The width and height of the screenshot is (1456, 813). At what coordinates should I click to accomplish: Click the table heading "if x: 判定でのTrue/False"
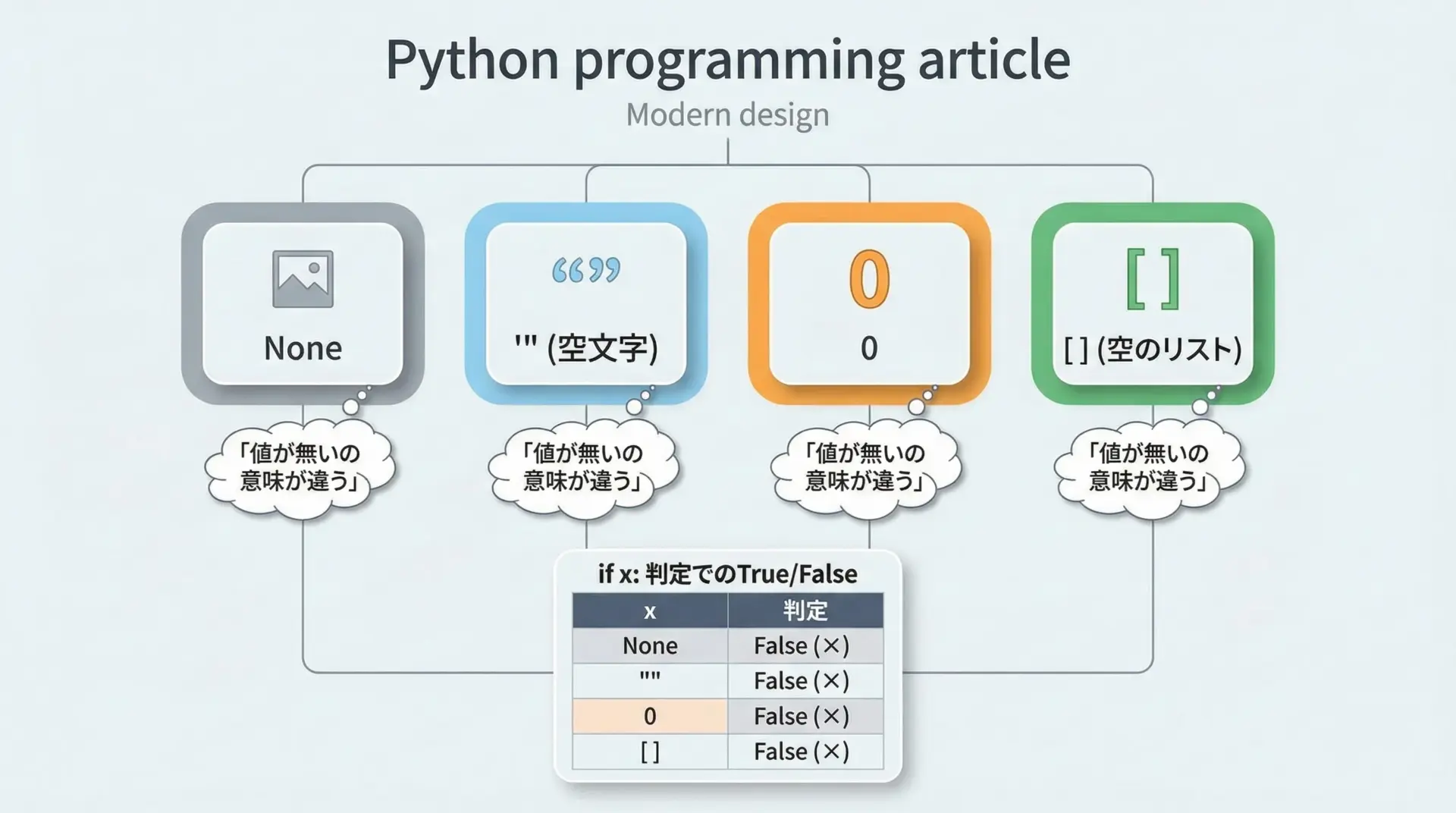click(x=727, y=574)
